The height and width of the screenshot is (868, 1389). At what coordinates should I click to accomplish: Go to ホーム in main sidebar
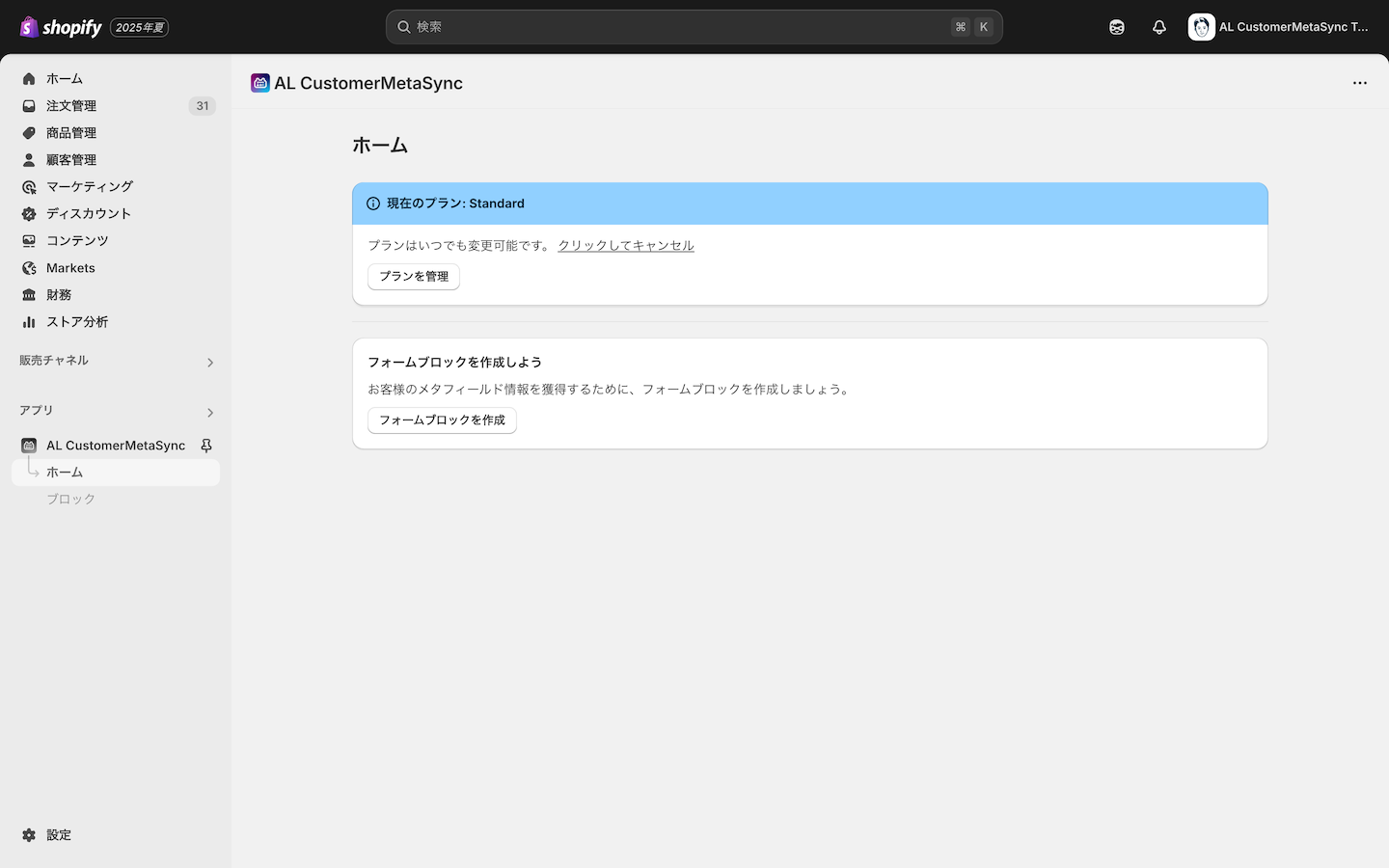click(116, 79)
